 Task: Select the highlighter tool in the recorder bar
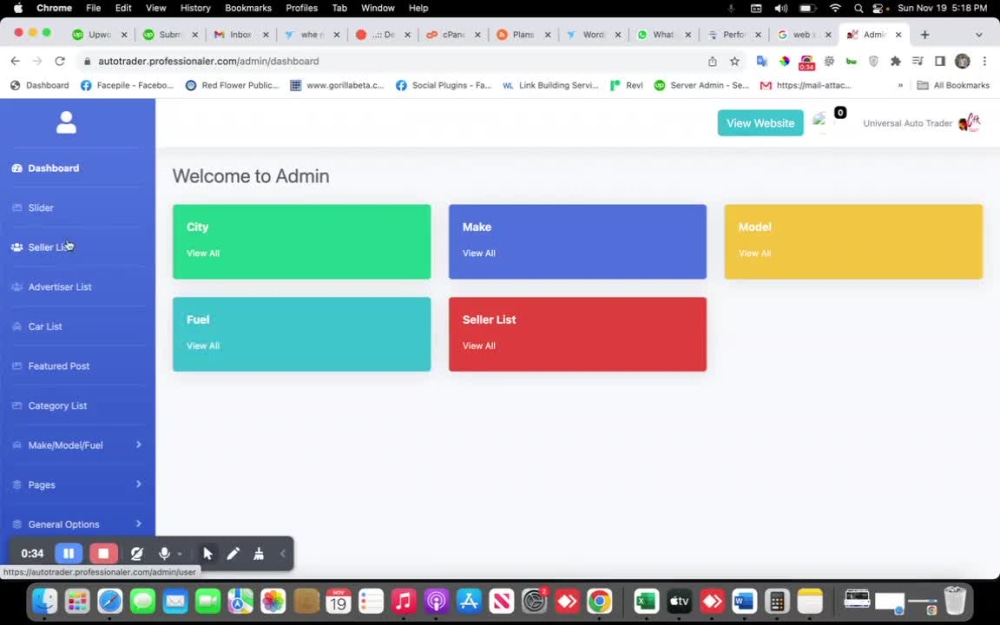[x=258, y=554]
